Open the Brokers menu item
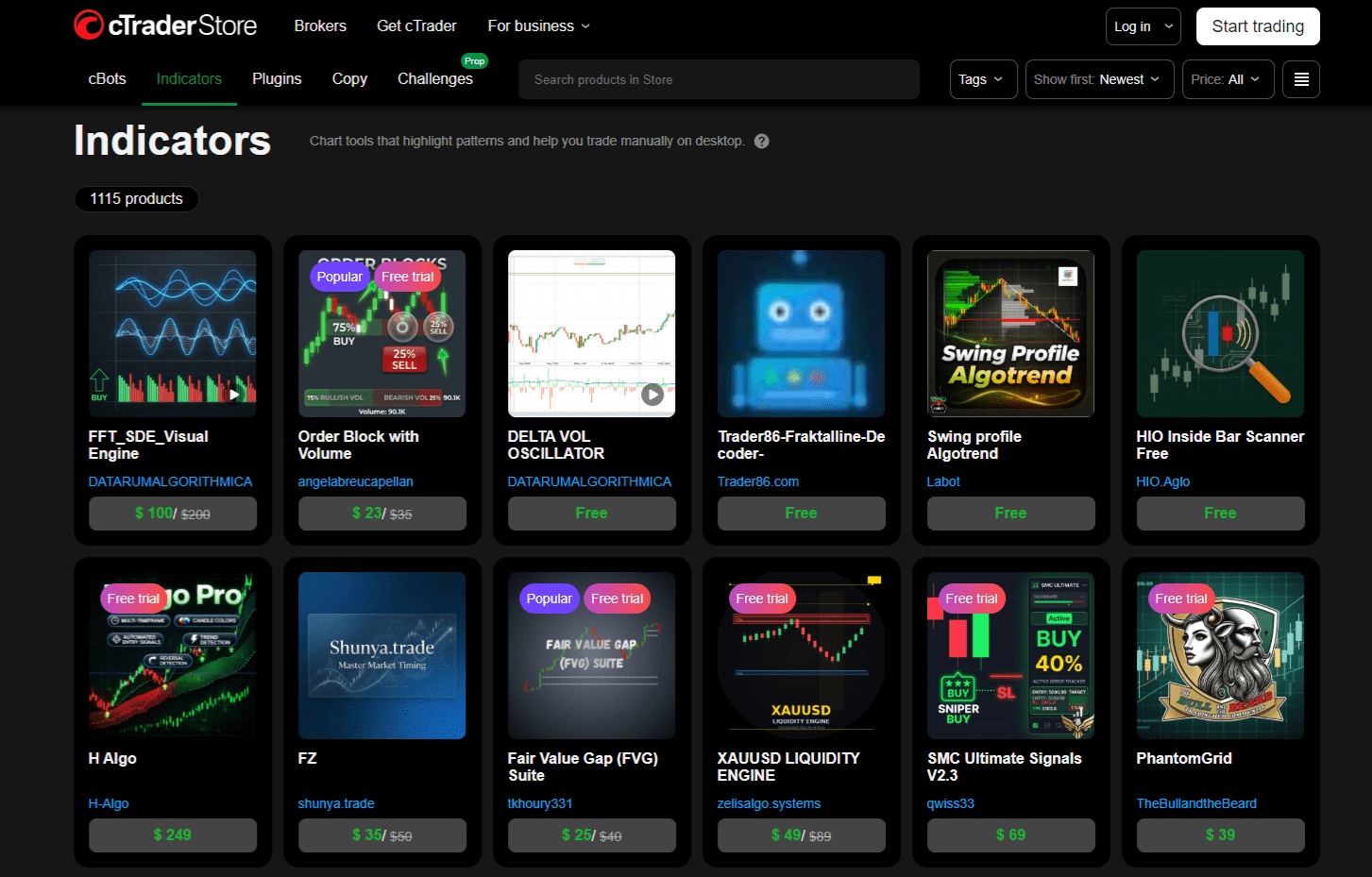This screenshot has width=1372, height=877. [x=320, y=25]
